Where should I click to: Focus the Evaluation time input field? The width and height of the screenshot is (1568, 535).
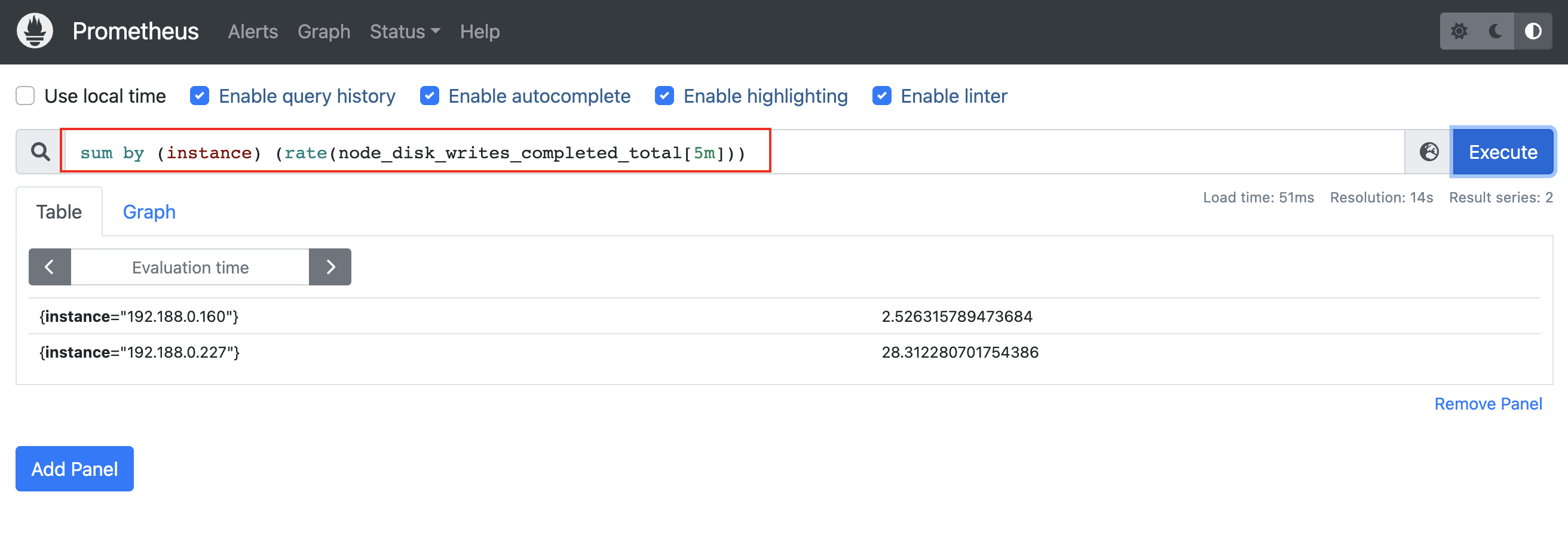pos(190,267)
